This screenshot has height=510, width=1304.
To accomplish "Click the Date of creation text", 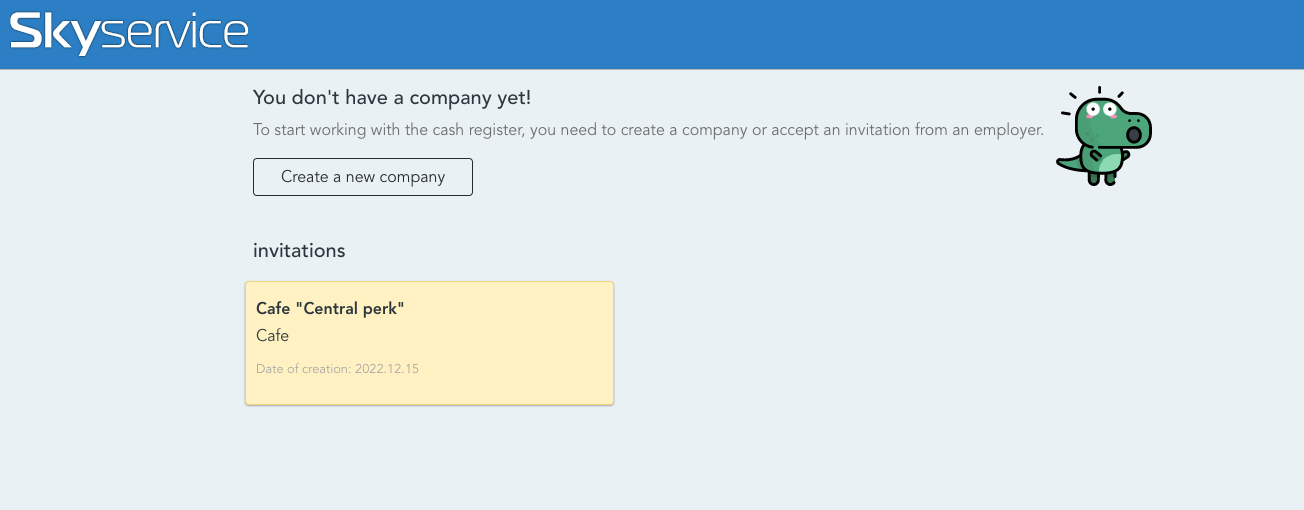I will pos(303,369).
